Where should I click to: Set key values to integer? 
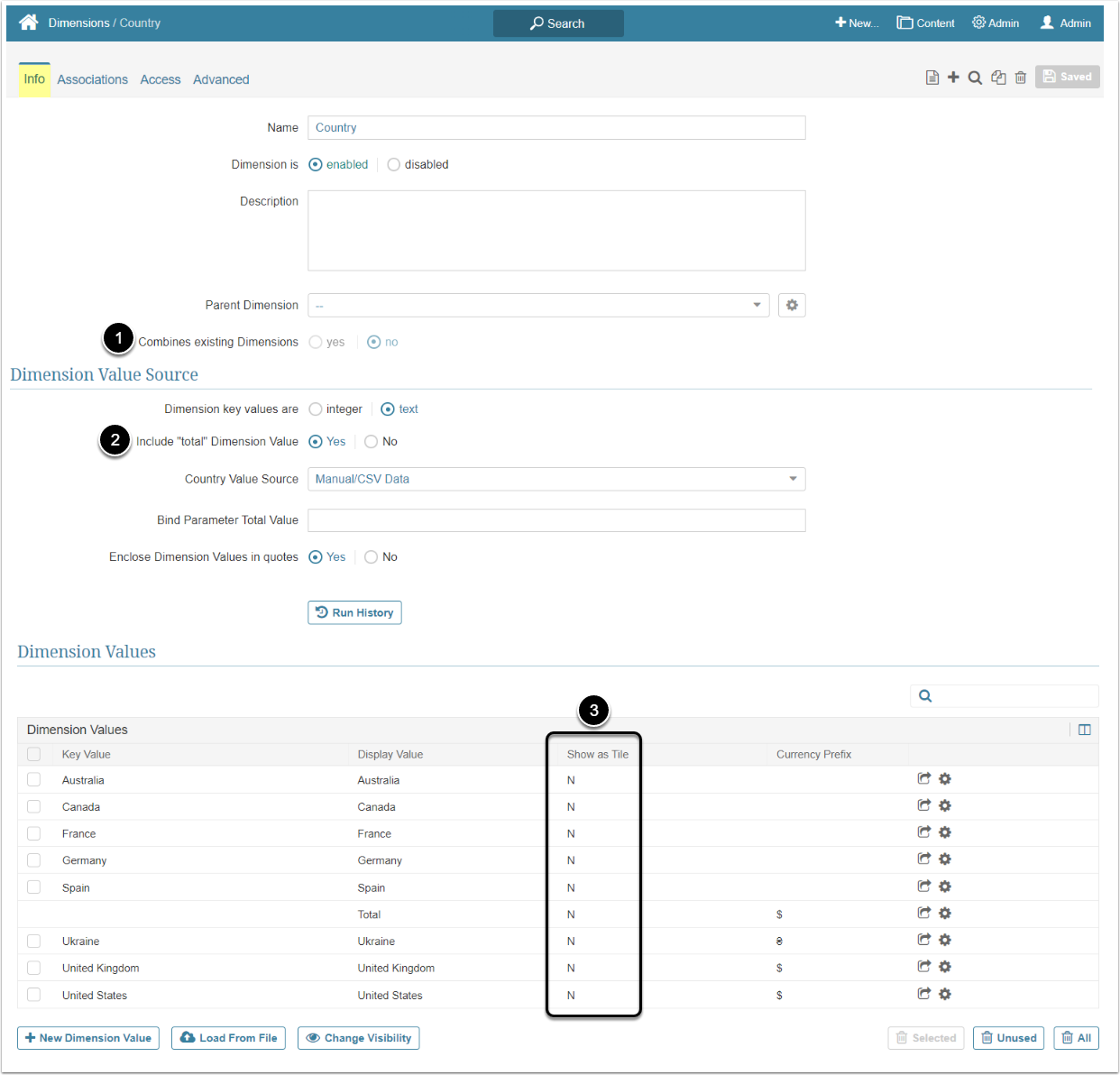pos(316,409)
